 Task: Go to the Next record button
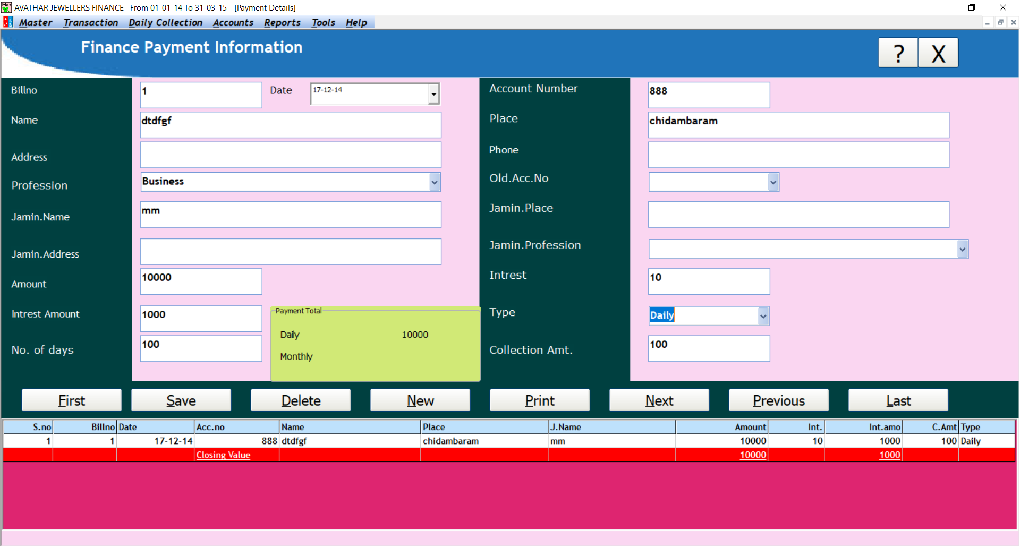[659, 401]
